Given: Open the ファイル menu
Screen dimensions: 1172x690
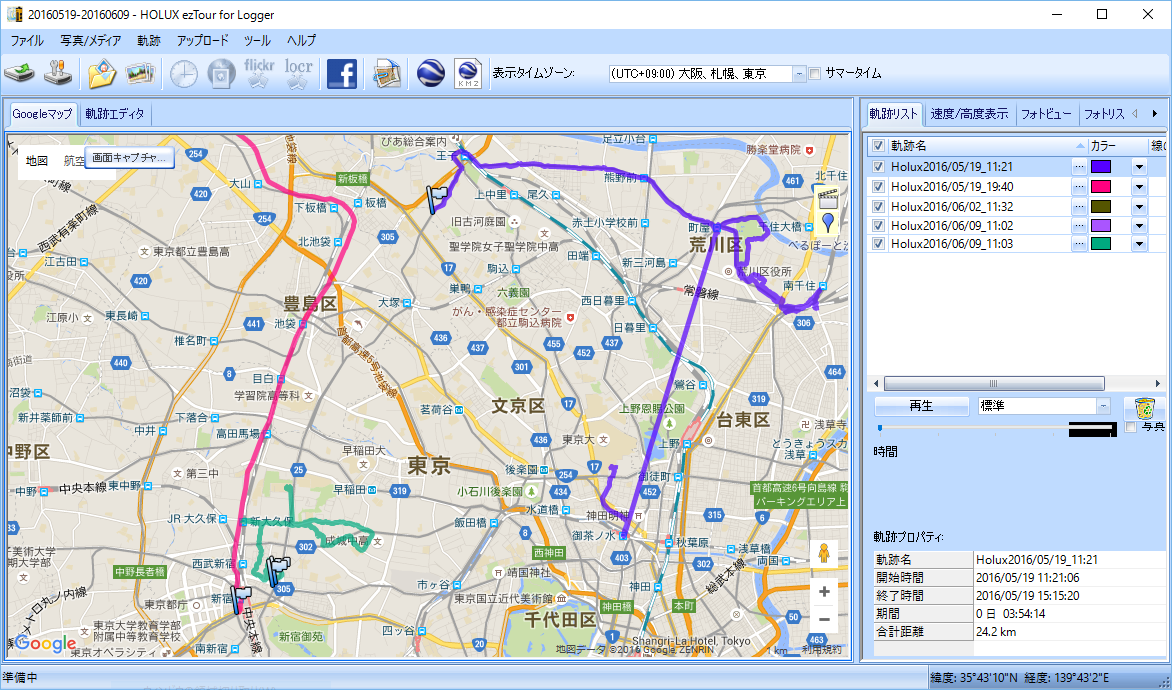Looking at the screenshot, I should (x=27, y=40).
